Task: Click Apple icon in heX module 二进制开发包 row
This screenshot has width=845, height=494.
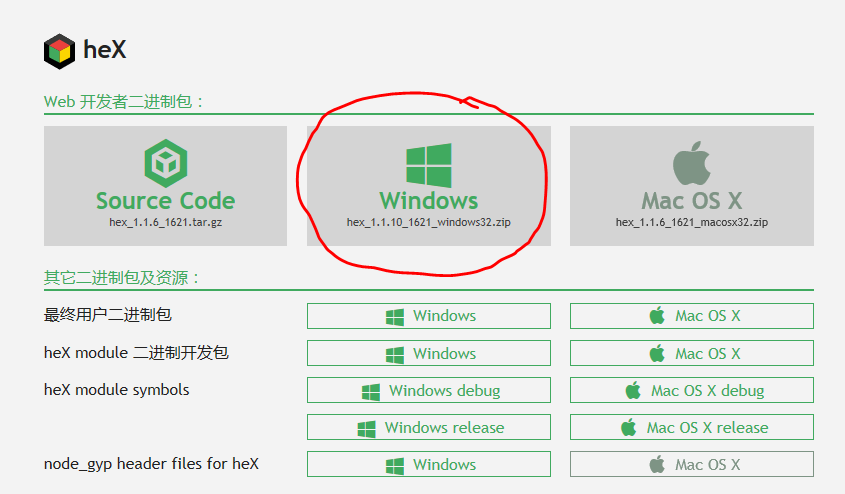Action: click(657, 353)
